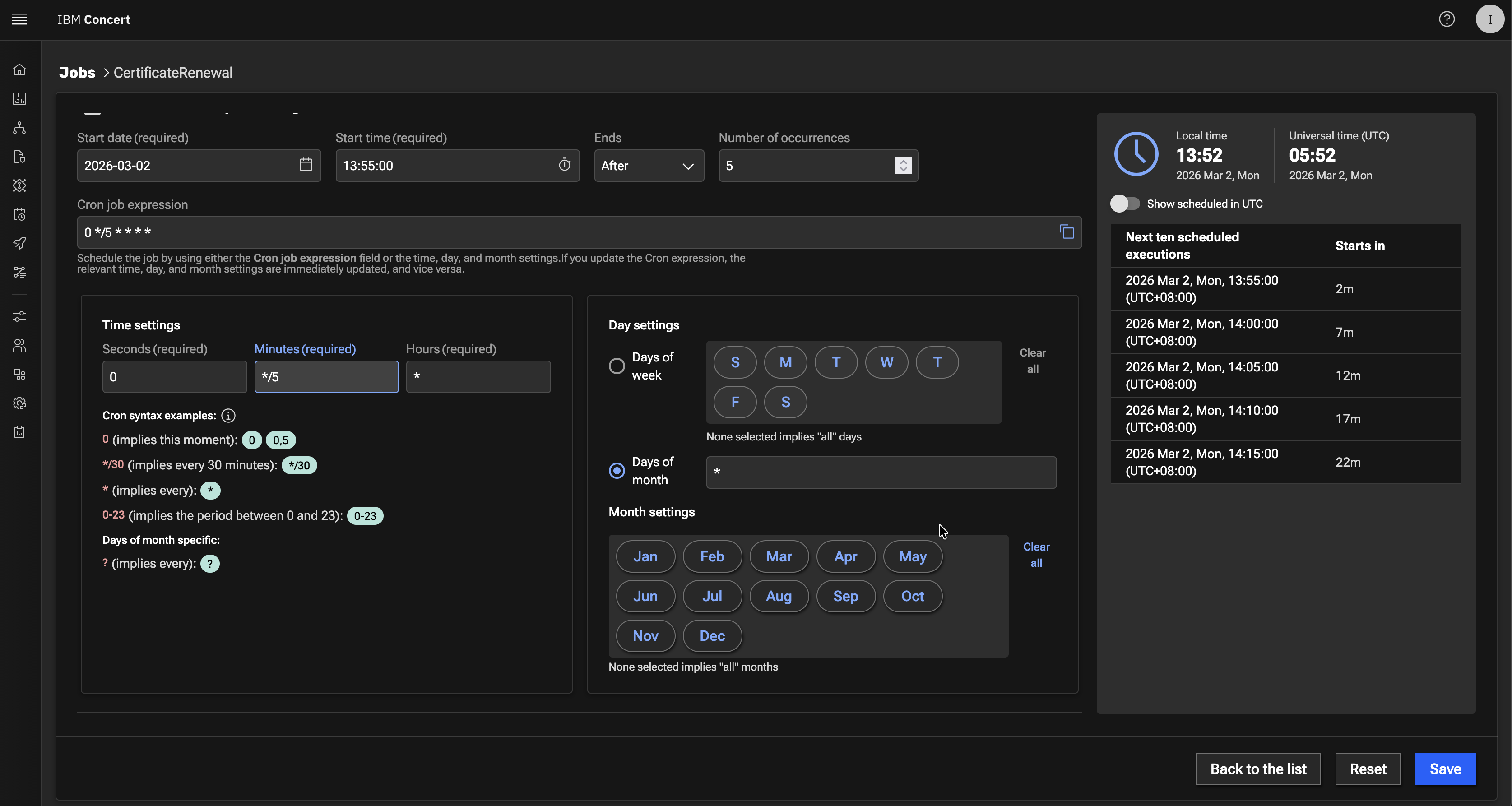Click Clear all for months

click(x=1036, y=554)
